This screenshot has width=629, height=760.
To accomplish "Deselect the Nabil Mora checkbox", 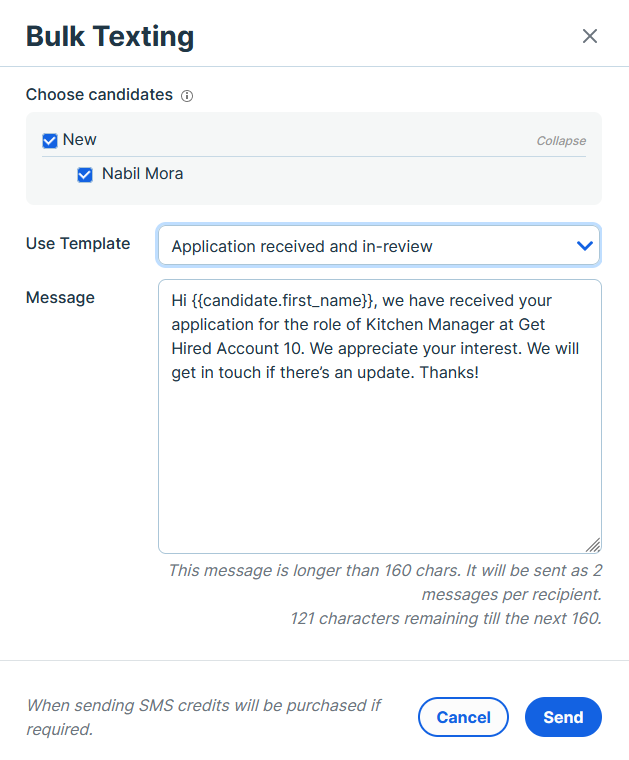I will tap(85, 174).
